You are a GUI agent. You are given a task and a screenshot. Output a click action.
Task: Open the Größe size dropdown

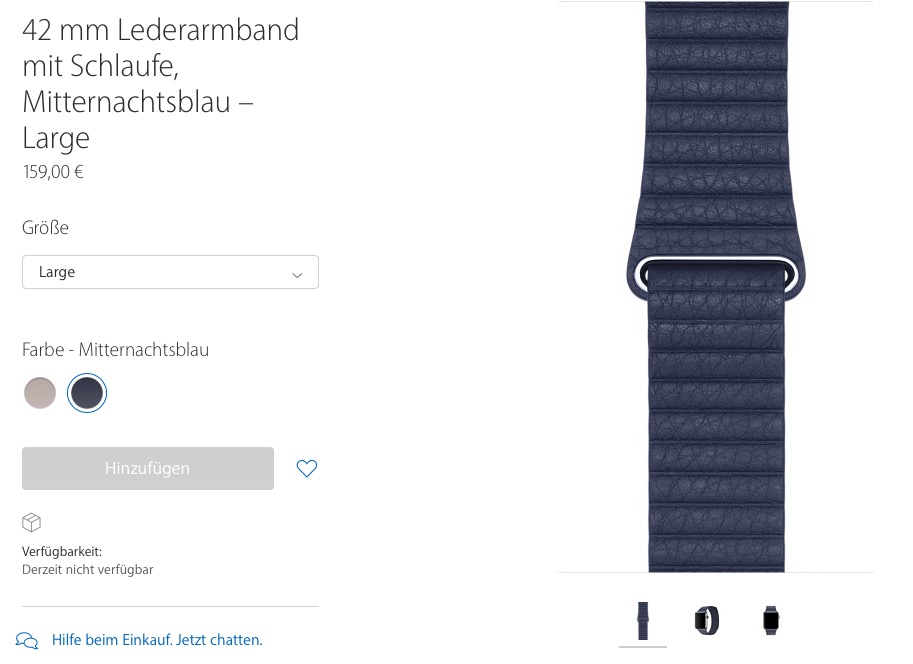click(170, 272)
